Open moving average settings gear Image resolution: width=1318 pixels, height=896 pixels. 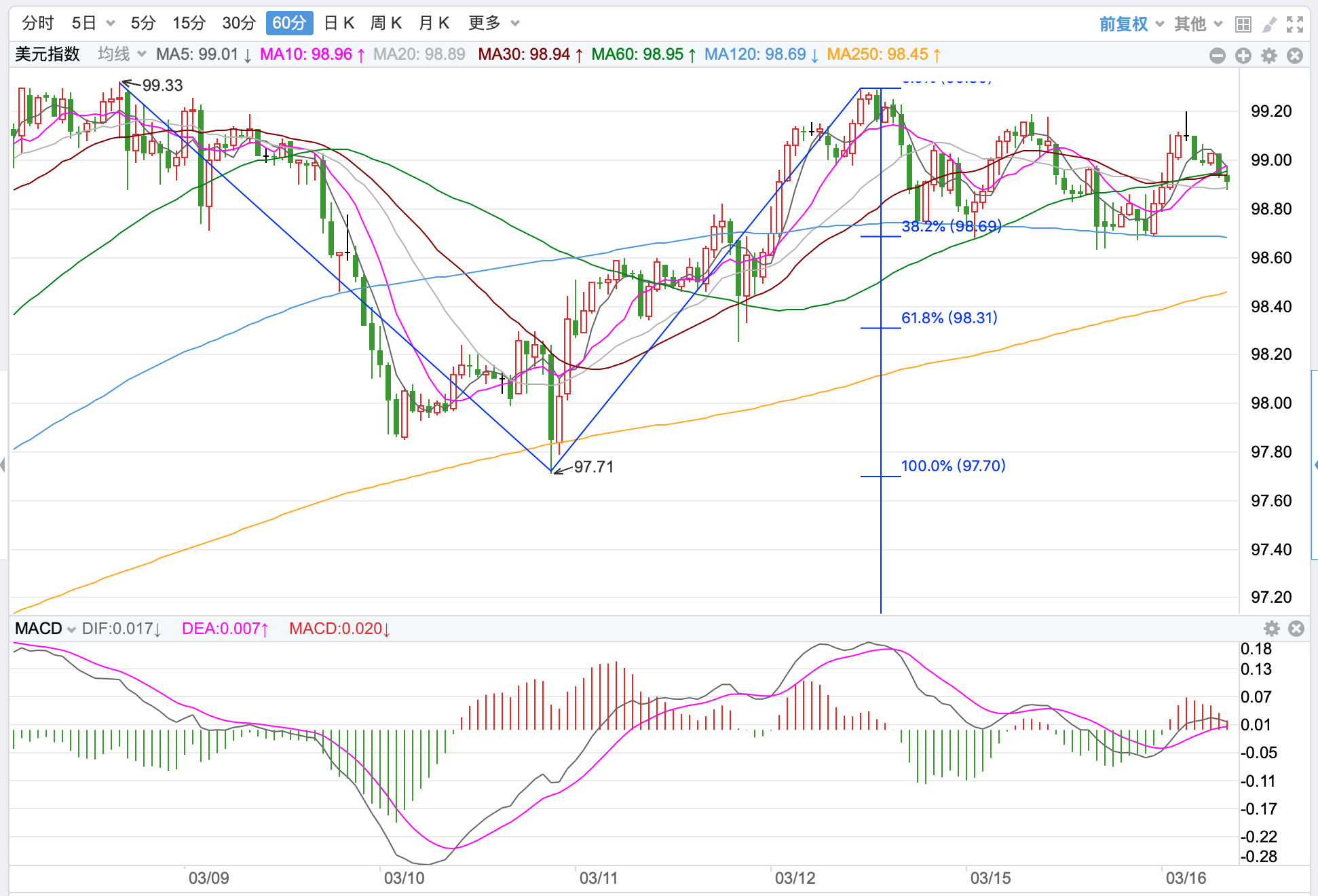[1269, 56]
